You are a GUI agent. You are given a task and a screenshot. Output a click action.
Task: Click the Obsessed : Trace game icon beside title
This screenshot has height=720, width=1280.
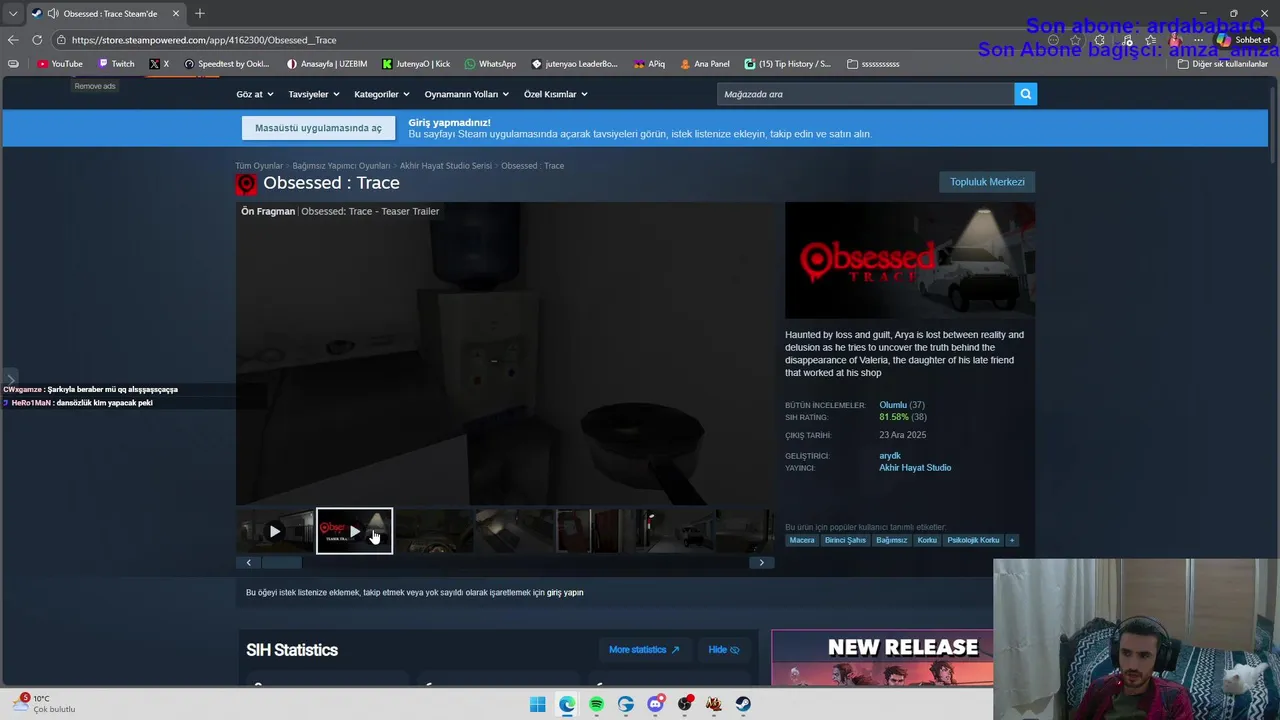click(246, 184)
